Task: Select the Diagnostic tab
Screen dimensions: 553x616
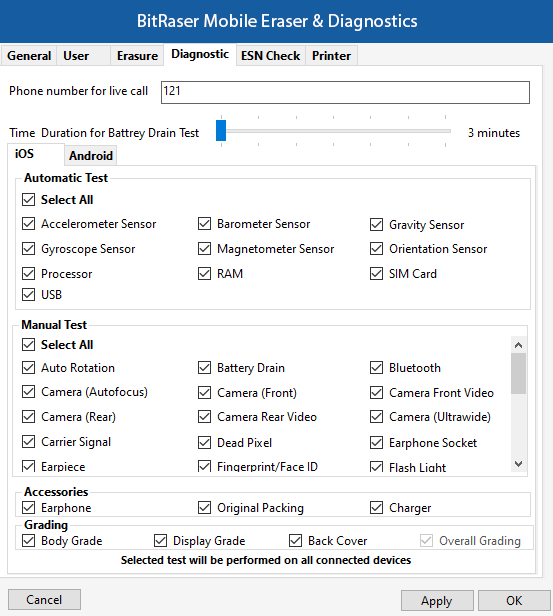Action: tap(200, 54)
